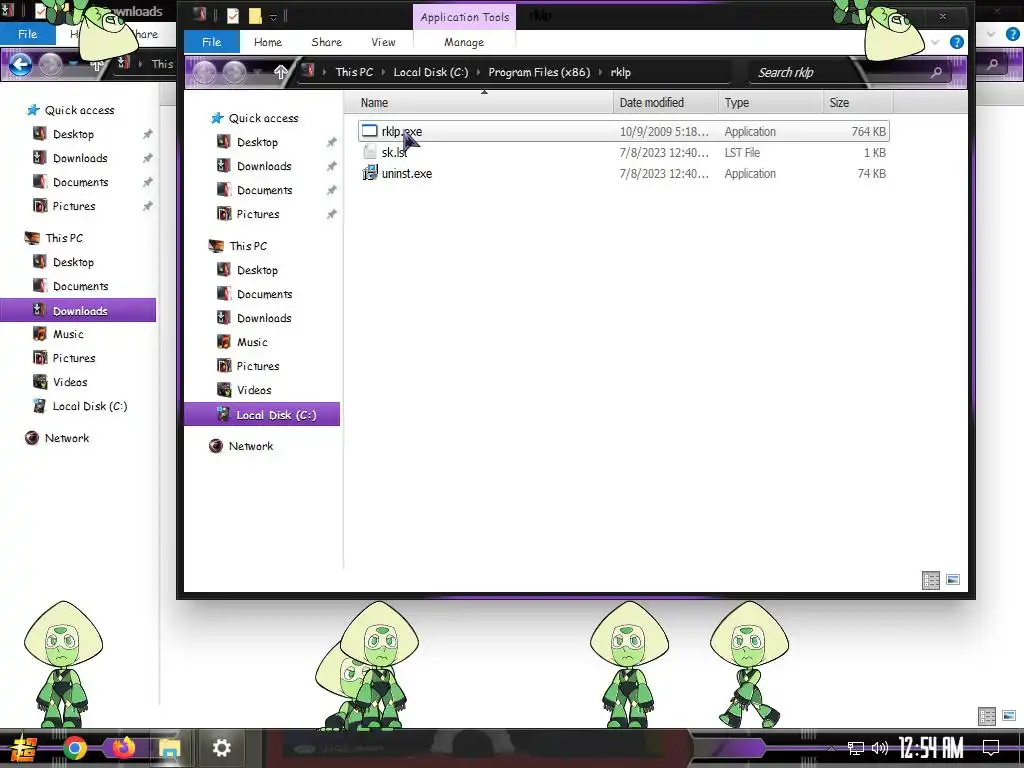Click the New Folder quick access toolbar icon

(x=255, y=16)
